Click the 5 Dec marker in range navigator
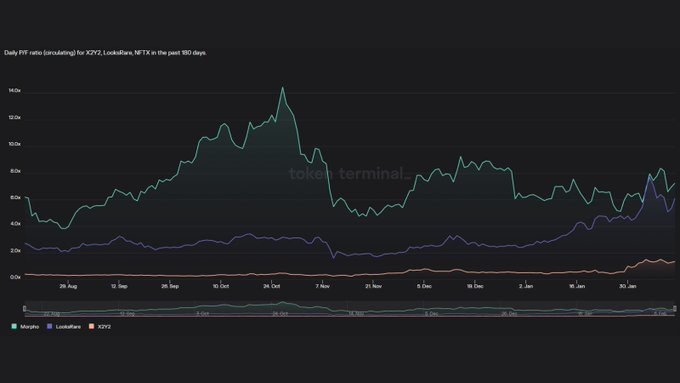 [432, 313]
